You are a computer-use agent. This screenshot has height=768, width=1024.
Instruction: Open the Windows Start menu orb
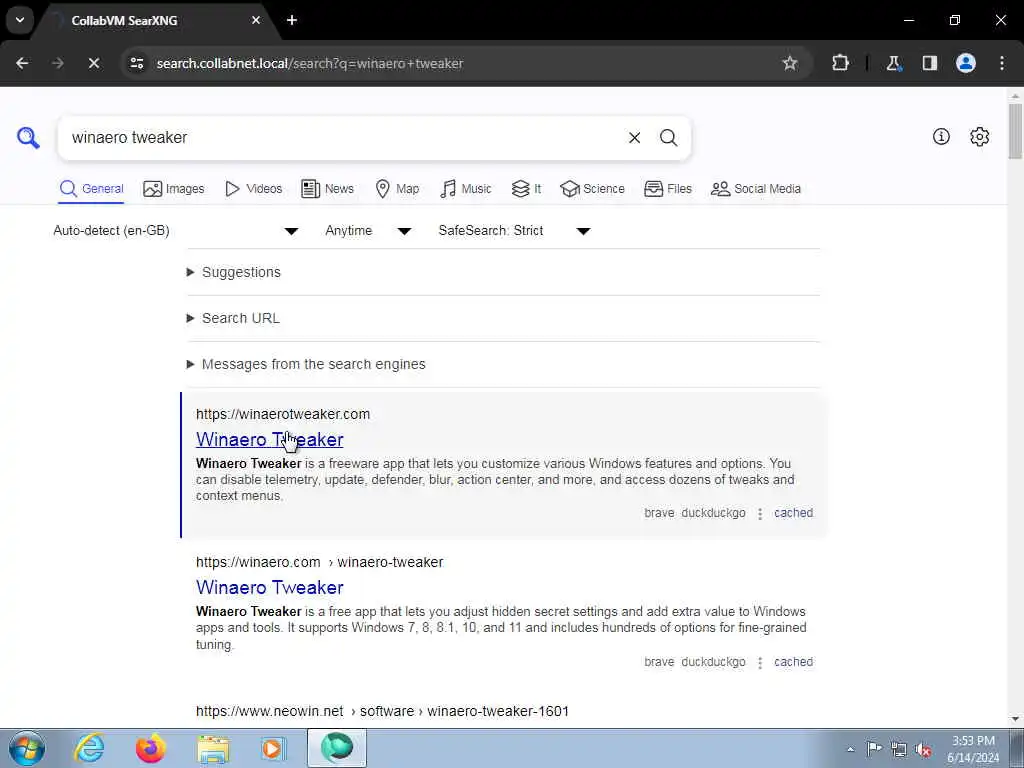[27, 748]
